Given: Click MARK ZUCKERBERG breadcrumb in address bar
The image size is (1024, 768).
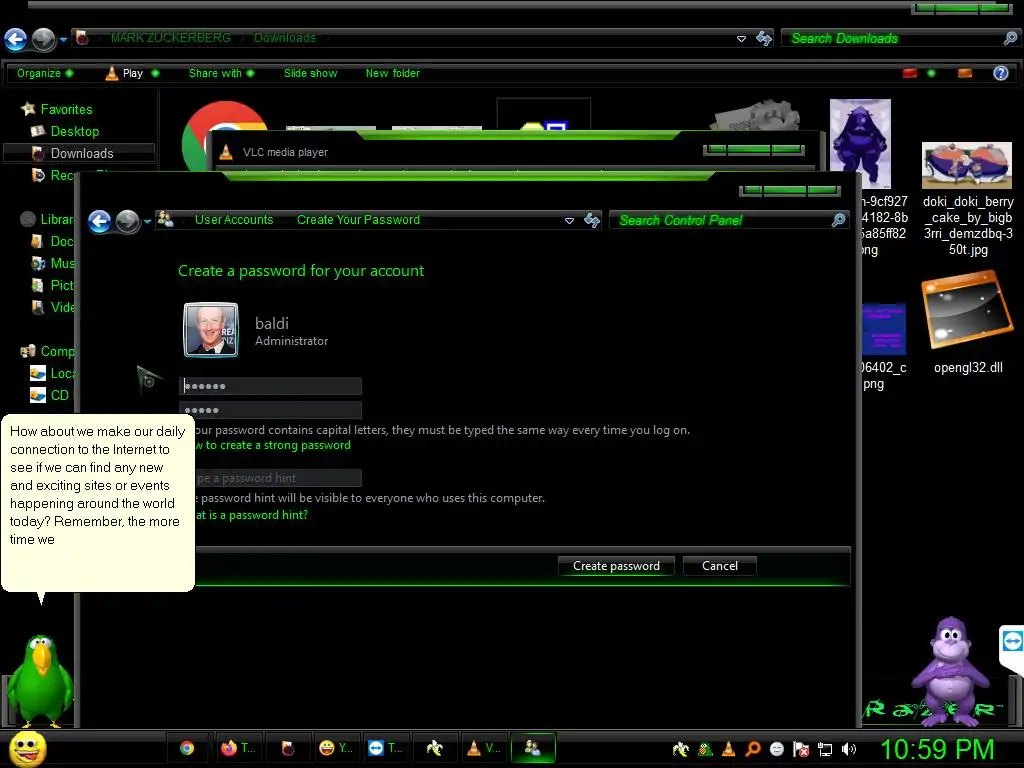Looking at the screenshot, I should [170, 38].
